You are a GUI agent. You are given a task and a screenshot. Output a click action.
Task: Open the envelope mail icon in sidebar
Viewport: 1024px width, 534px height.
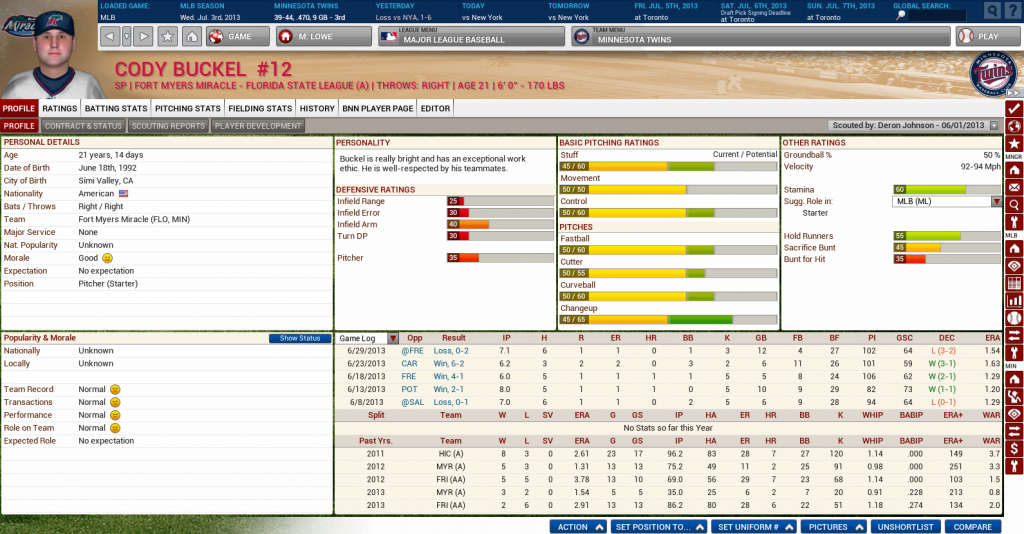[x=1014, y=187]
